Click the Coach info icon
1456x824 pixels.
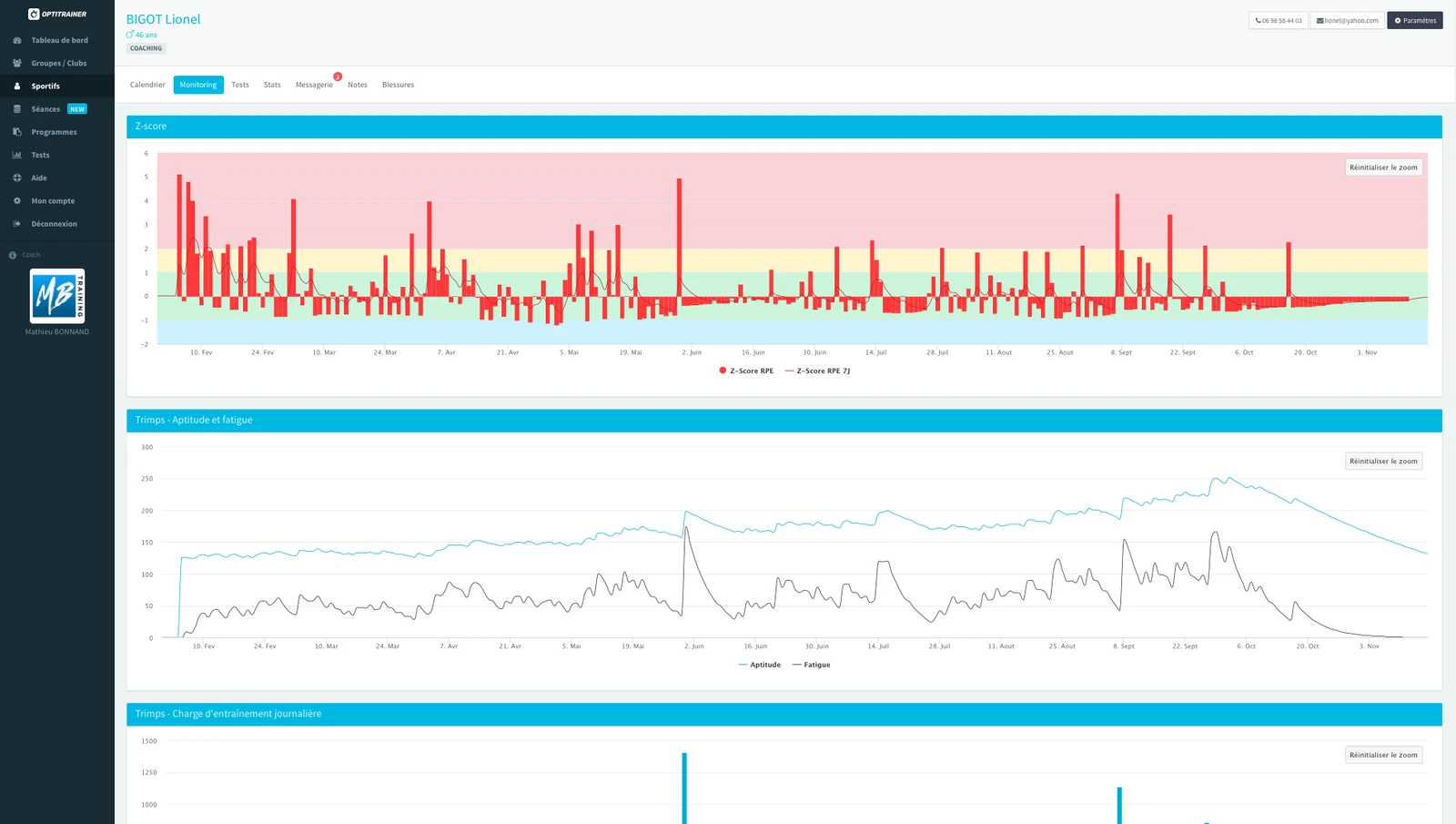[13, 255]
